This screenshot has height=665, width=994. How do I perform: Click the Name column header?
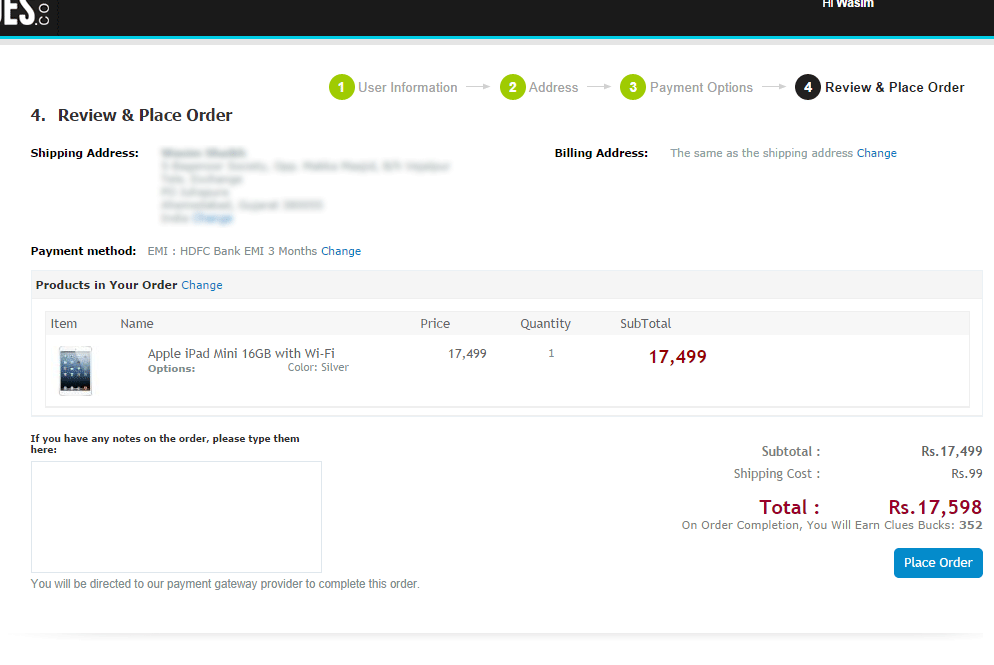click(x=137, y=323)
